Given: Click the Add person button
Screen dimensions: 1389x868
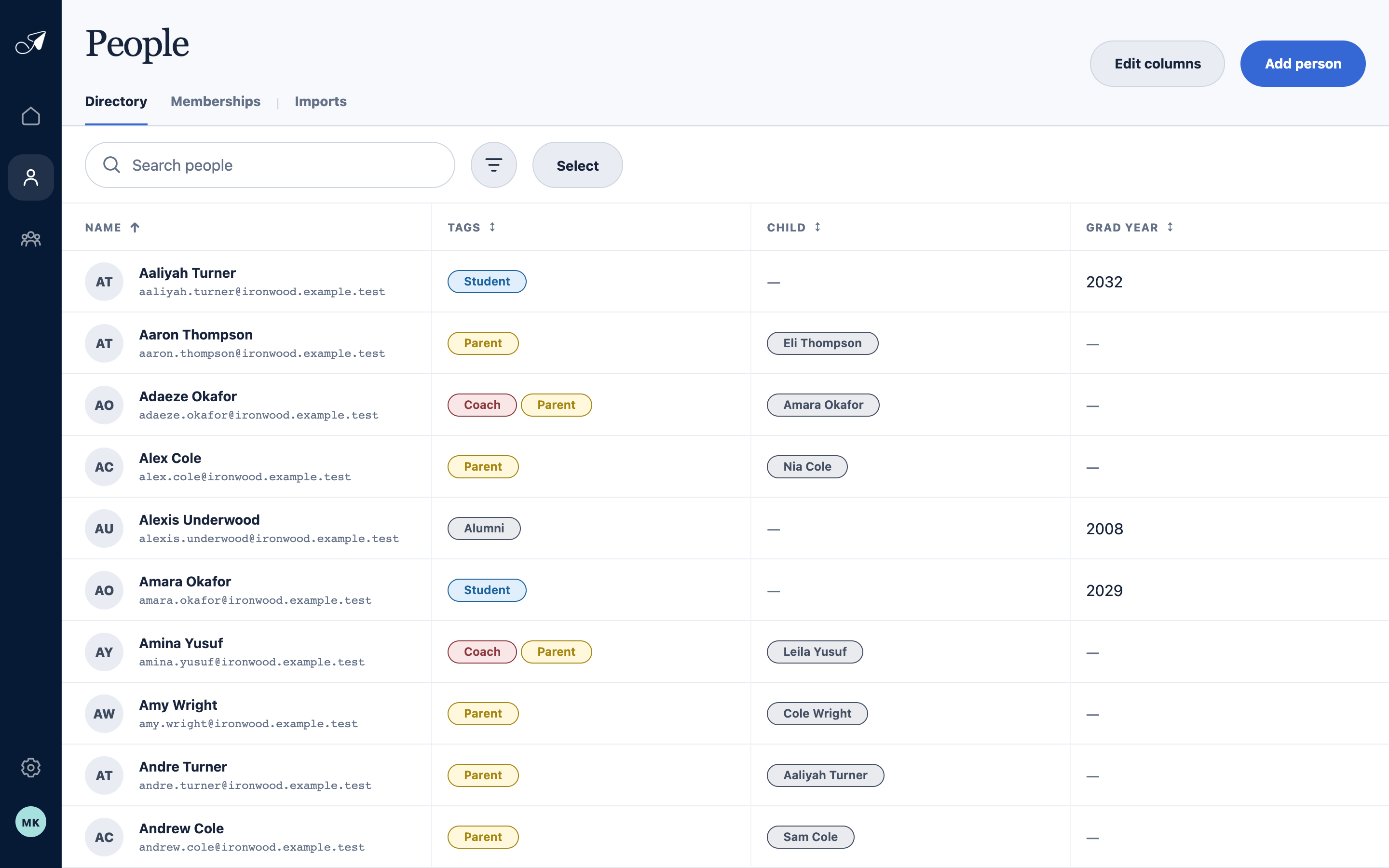Looking at the screenshot, I should pos(1303,64).
